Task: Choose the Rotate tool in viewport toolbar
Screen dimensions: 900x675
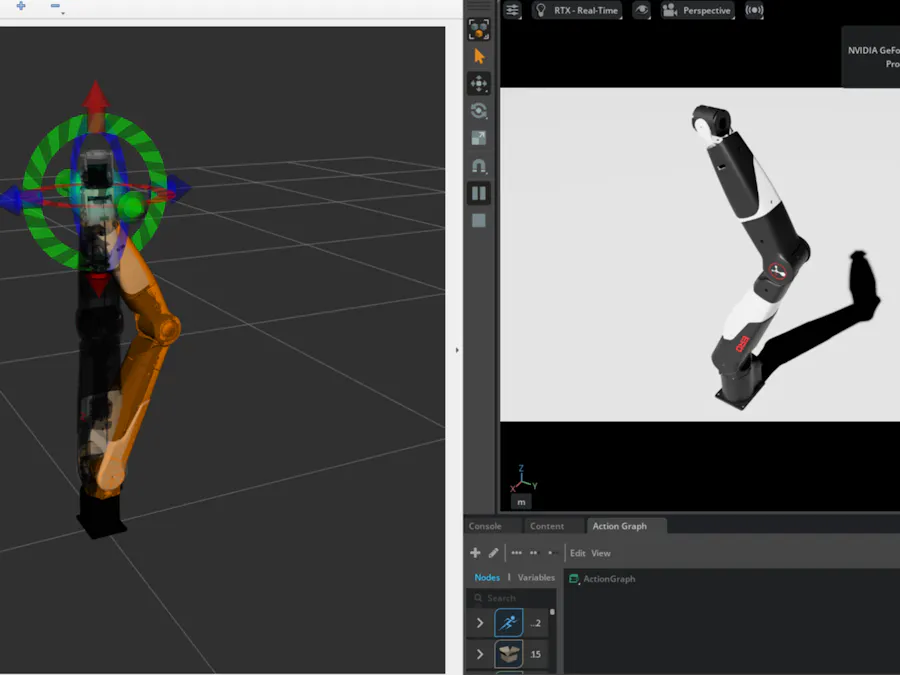Action: (x=479, y=111)
